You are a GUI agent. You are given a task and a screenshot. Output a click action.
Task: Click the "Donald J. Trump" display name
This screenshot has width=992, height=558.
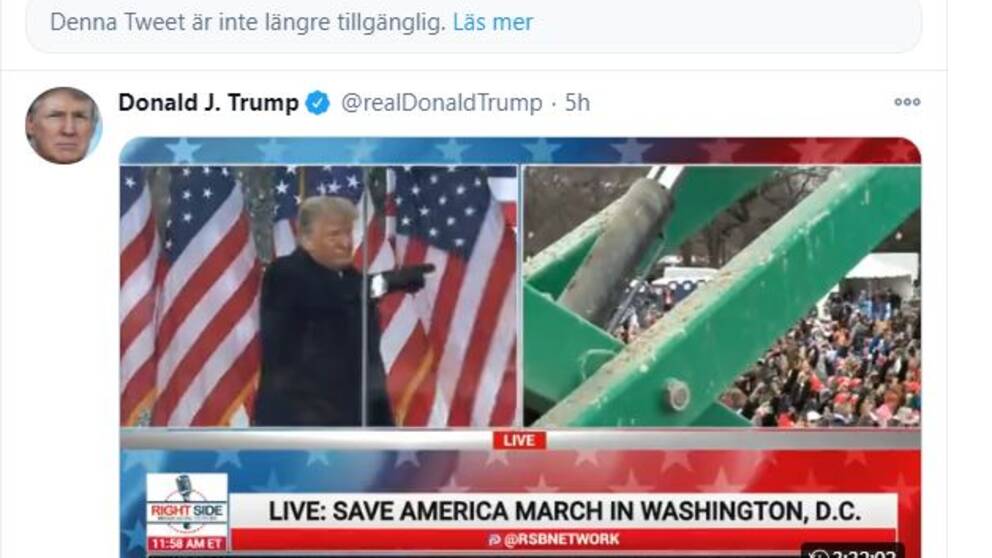(208, 102)
